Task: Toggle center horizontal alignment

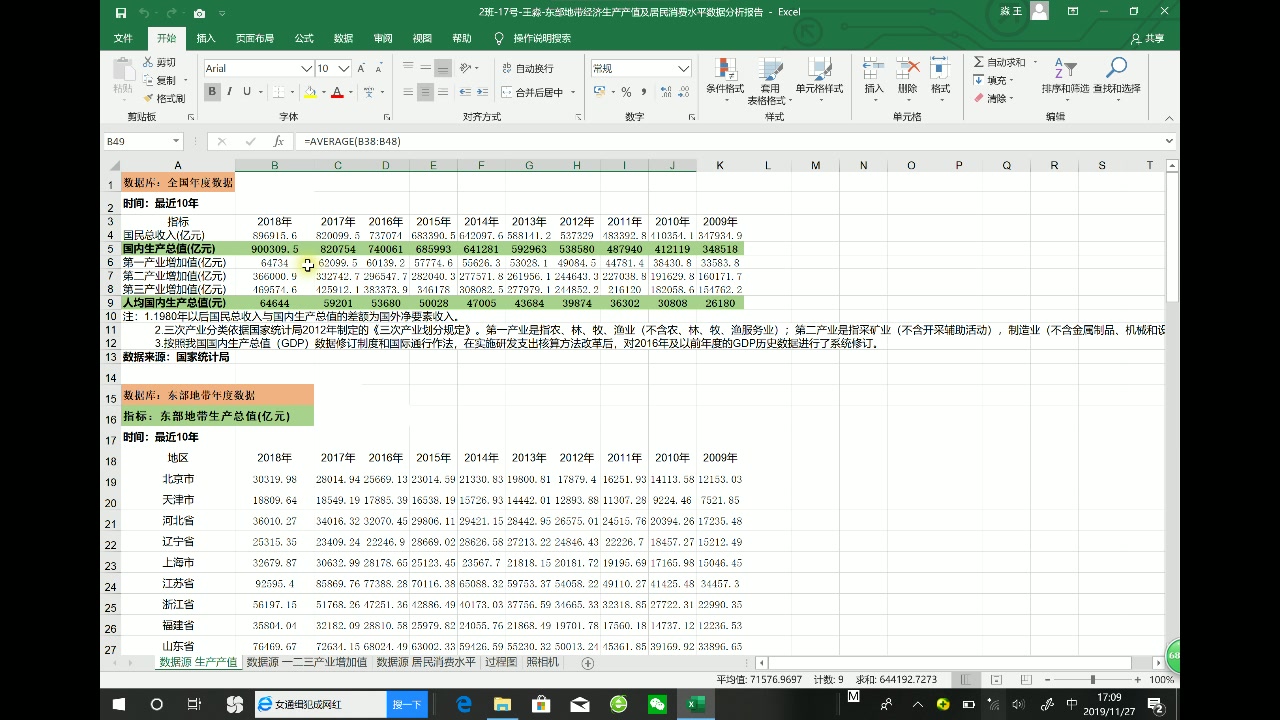Action: pyautogui.click(x=425, y=92)
